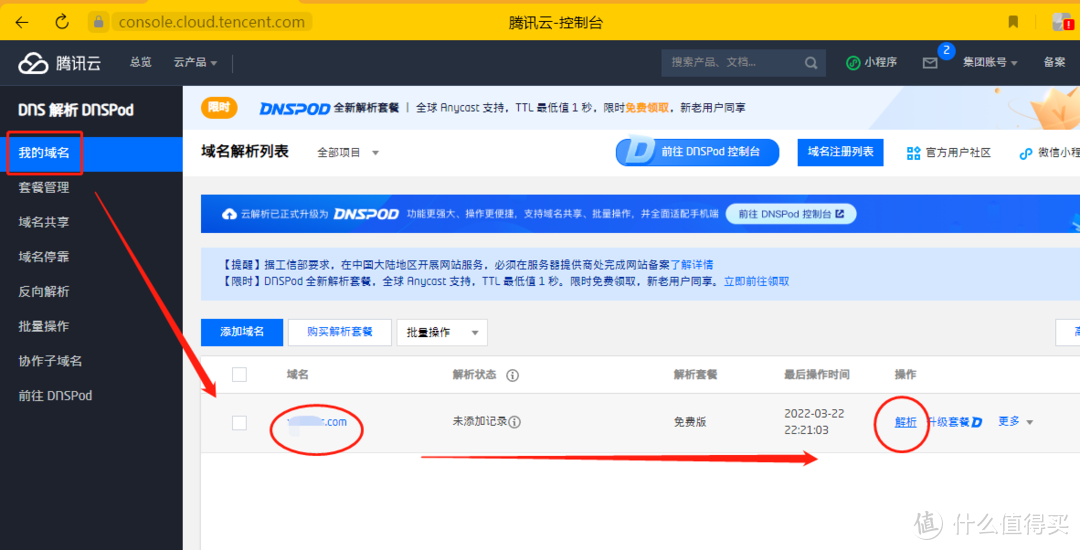This screenshot has width=1080, height=550.
Task: Click the 解析 link in domain row
Action: 906,422
